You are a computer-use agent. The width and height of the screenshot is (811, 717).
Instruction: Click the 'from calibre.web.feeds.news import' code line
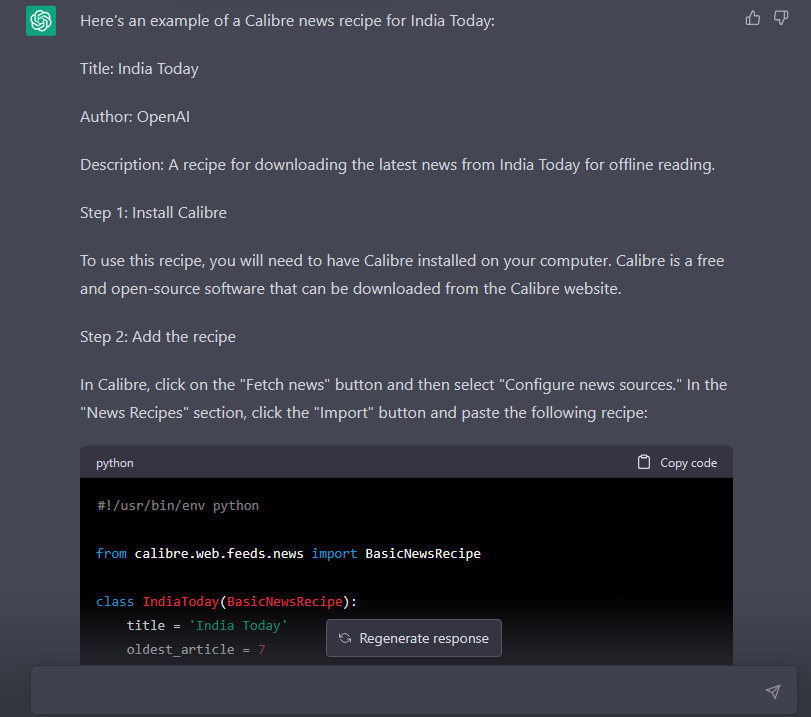(289, 554)
